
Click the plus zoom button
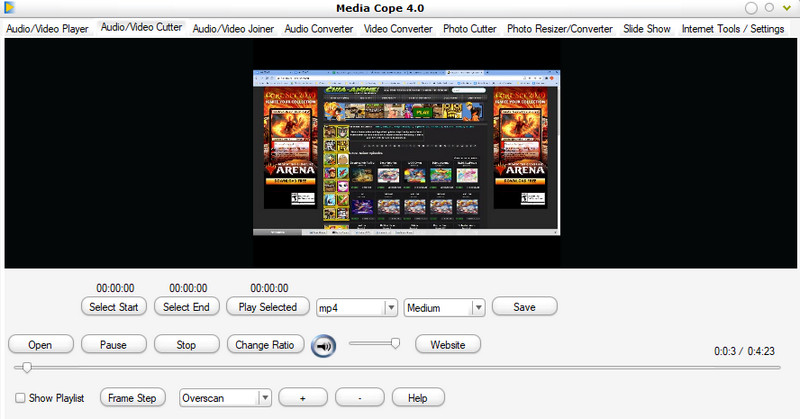pos(303,398)
